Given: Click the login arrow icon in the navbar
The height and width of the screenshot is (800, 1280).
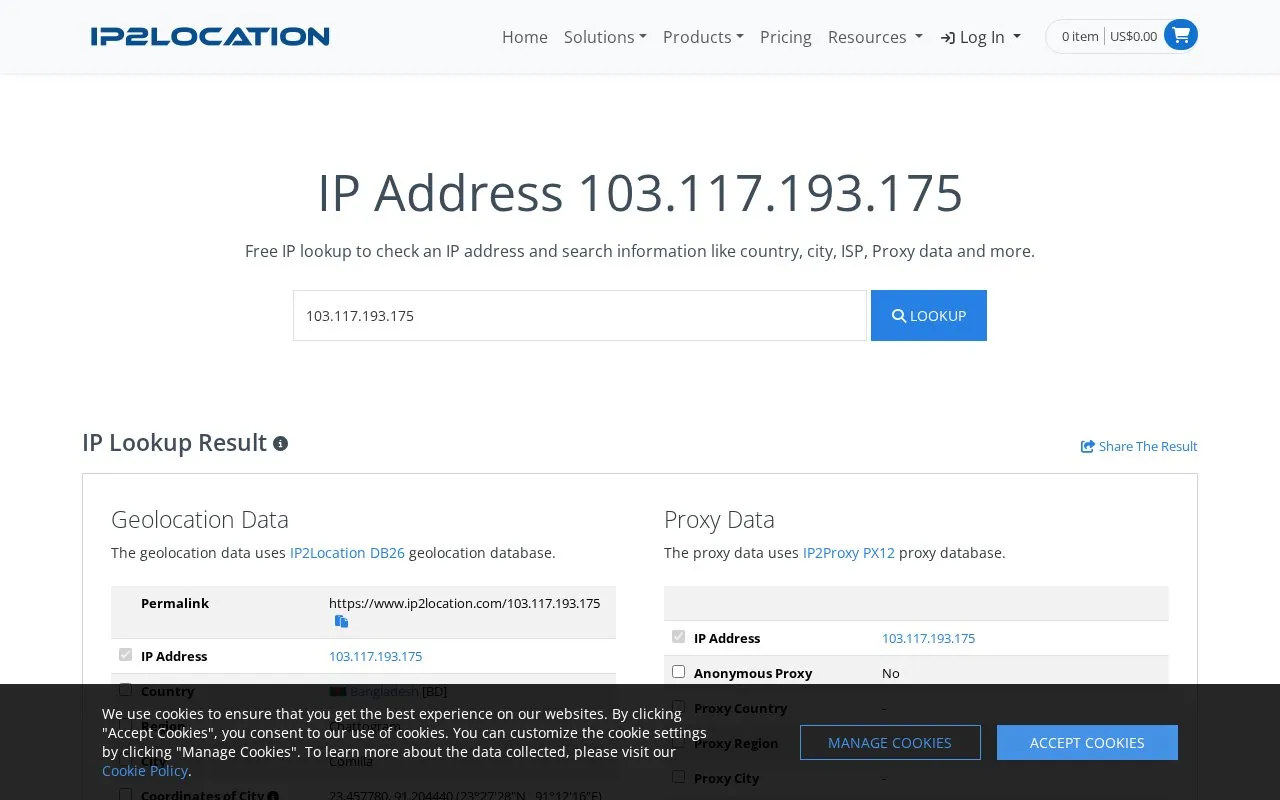Looking at the screenshot, I should (x=948, y=38).
